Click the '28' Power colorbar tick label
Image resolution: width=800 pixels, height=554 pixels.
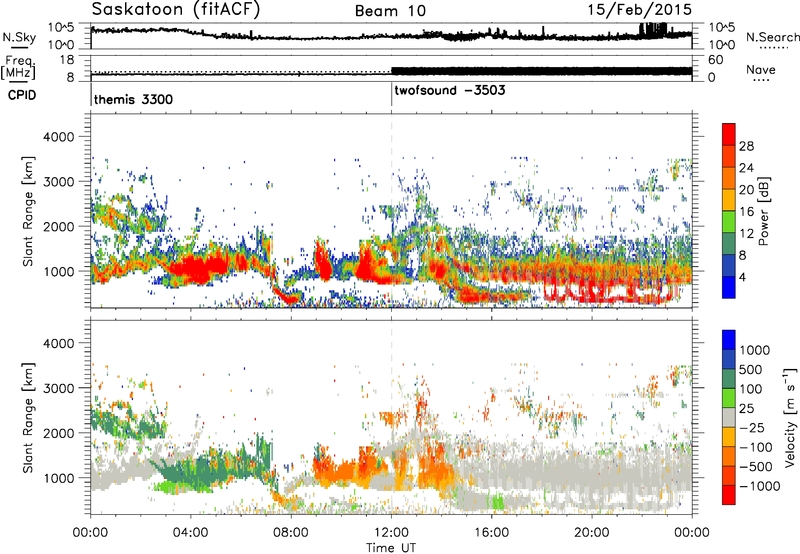click(x=746, y=146)
